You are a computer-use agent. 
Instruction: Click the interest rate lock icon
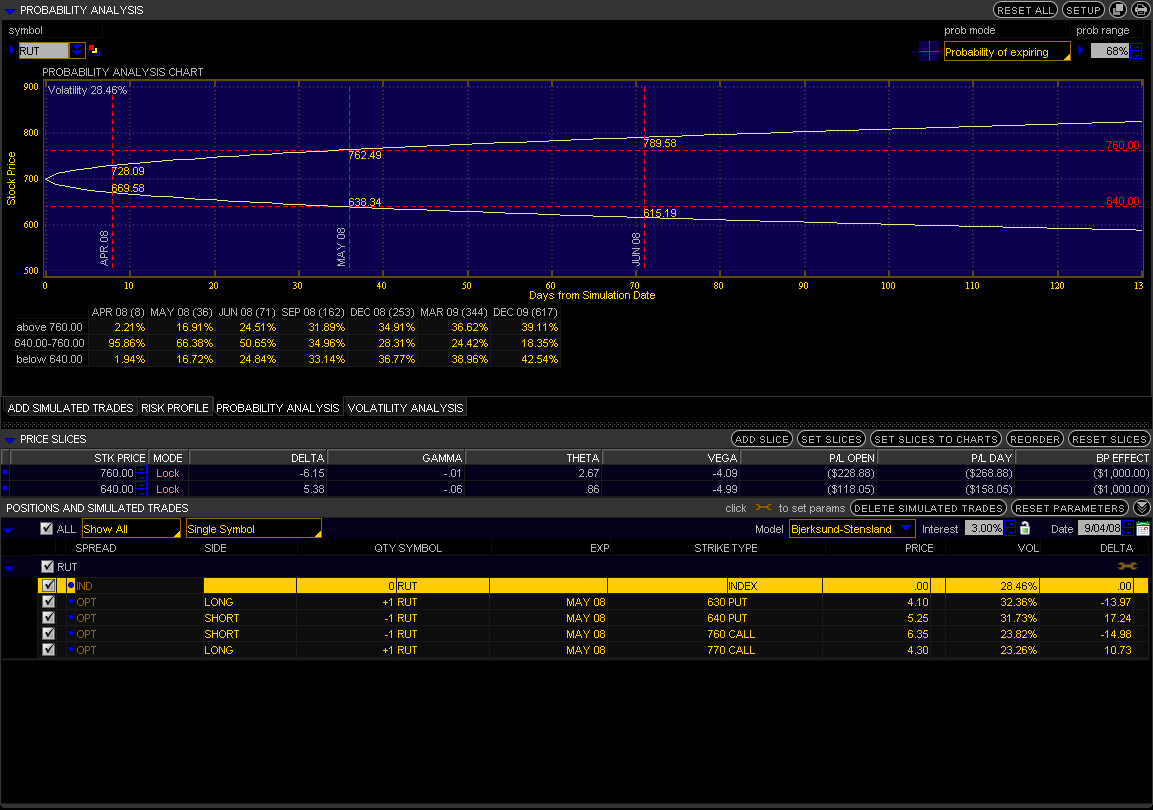[1024, 528]
